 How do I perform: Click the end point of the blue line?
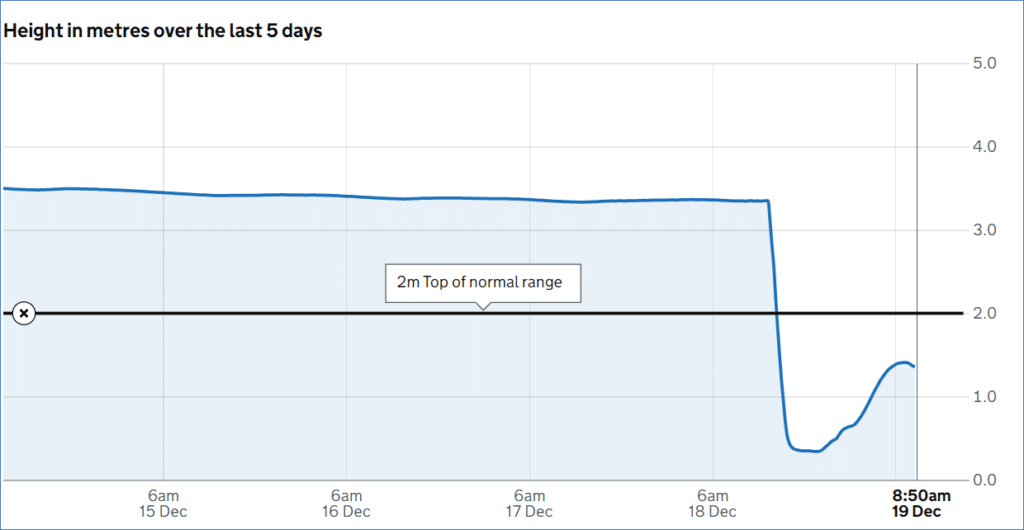pyautogui.click(x=914, y=366)
